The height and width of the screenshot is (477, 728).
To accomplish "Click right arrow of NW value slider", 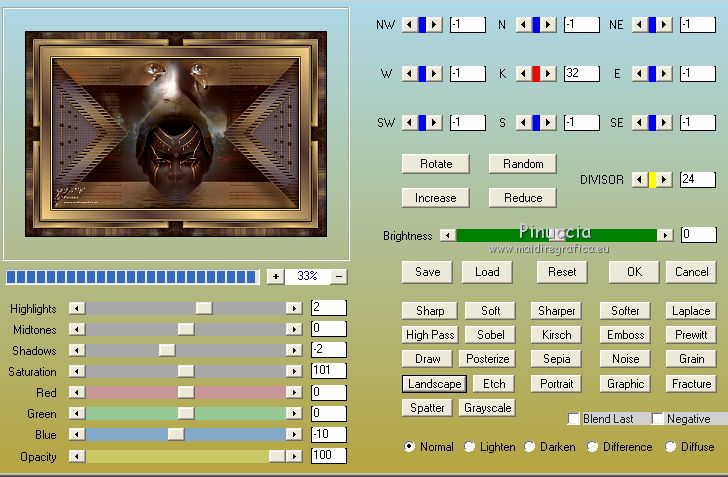I will click(435, 24).
